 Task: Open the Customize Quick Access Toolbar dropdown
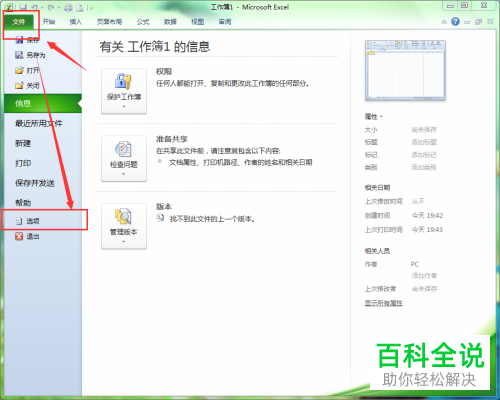[90, 7]
